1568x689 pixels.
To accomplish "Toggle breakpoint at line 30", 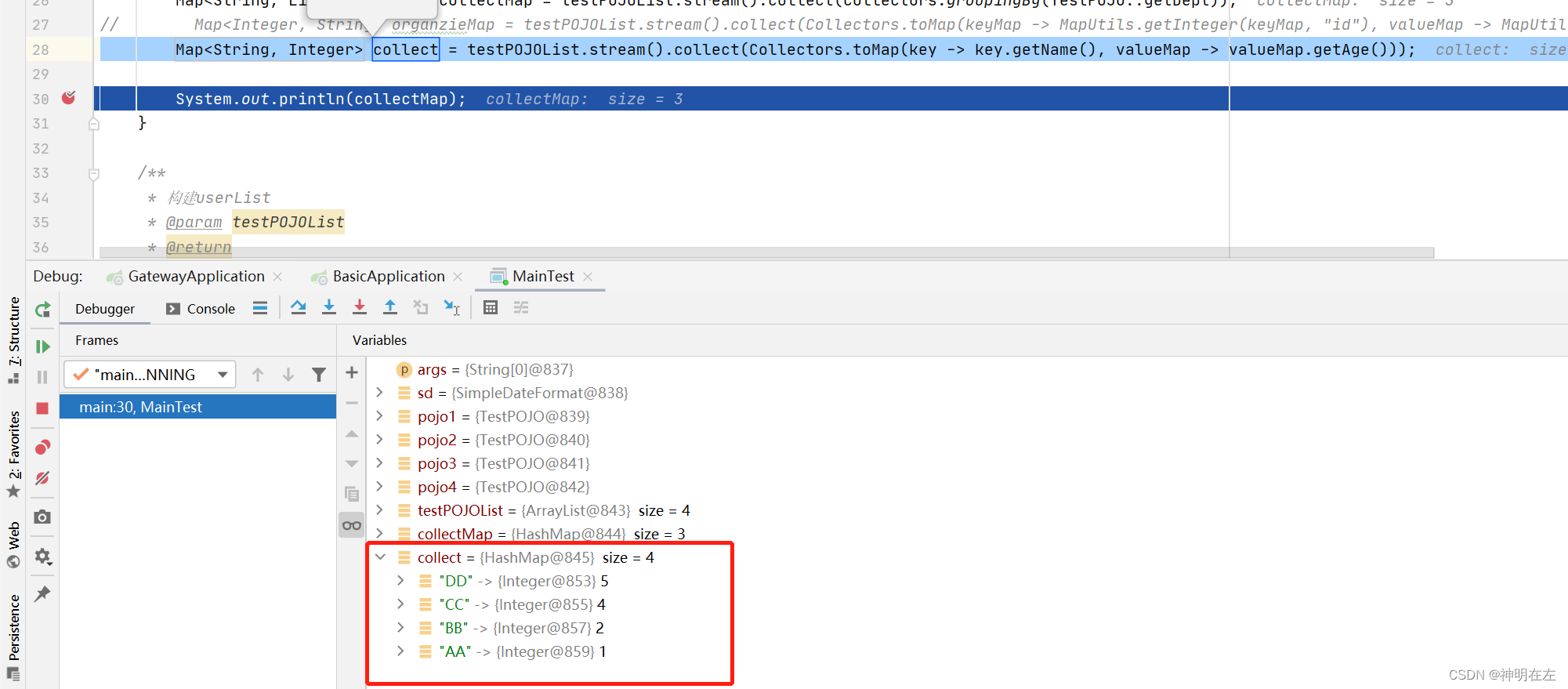I will coord(69,98).
